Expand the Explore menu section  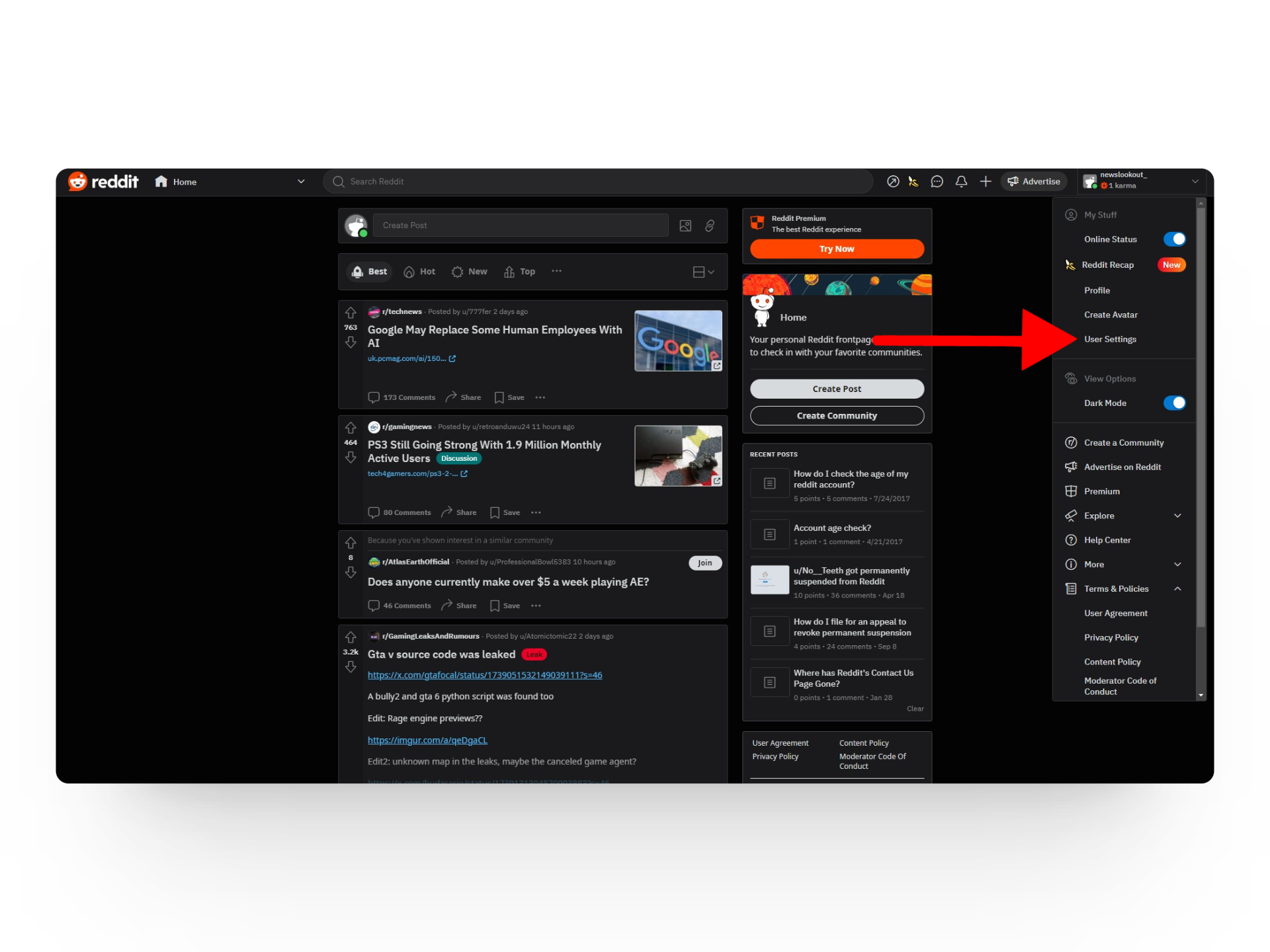click(1177, 516)
